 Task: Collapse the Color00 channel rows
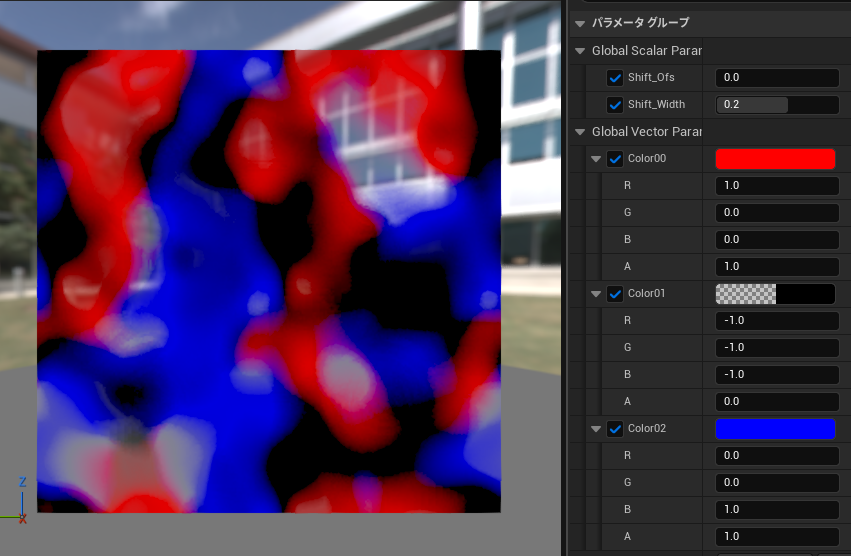pos(597,159)
